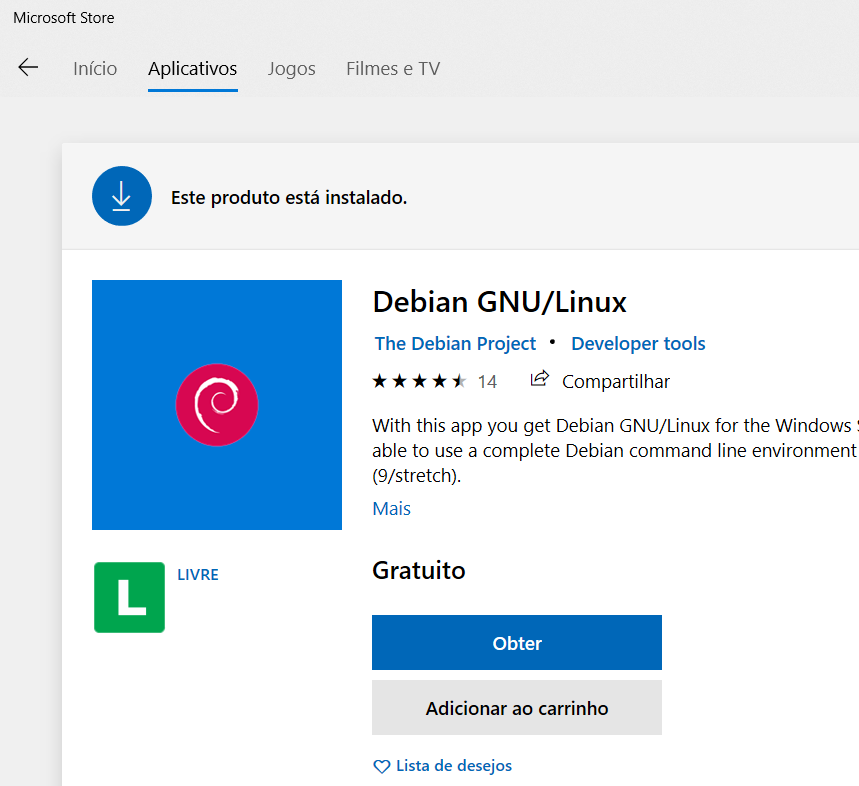The width and height of the screenshot is (859, 786).
Task: Click the share arrow icon
Action: pyautogui.click(x=540, y=379)
